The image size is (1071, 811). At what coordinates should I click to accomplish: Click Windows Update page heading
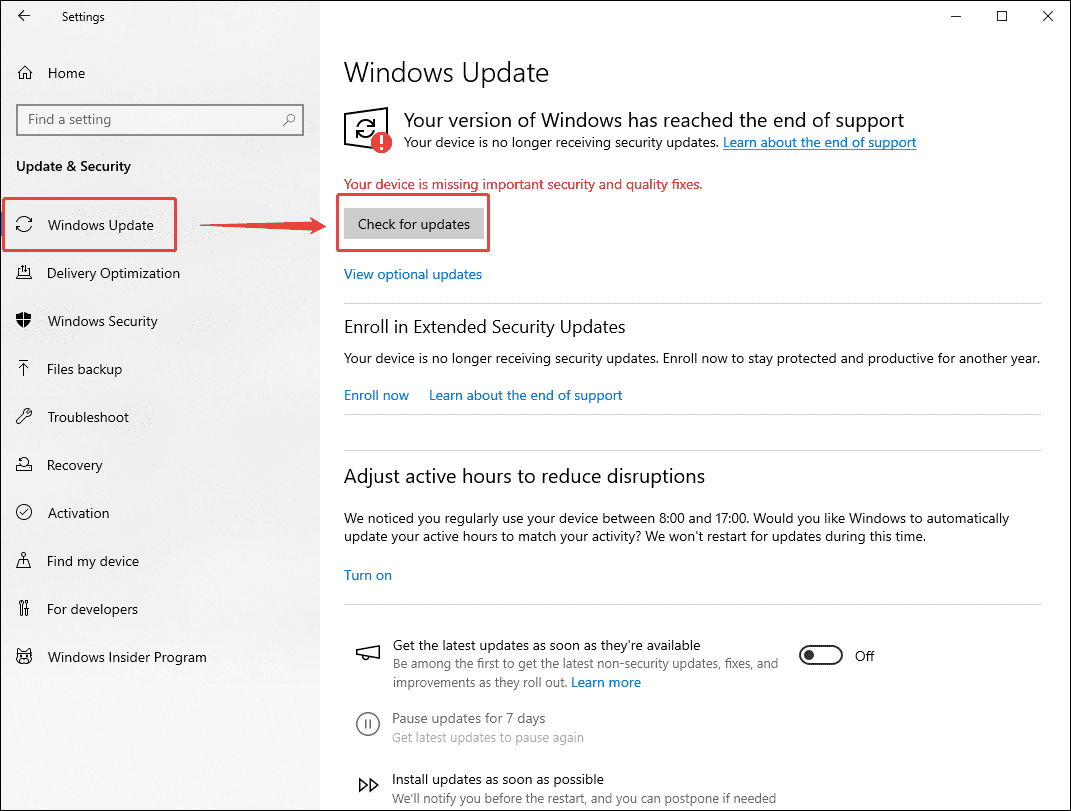(x=446, y=72)
